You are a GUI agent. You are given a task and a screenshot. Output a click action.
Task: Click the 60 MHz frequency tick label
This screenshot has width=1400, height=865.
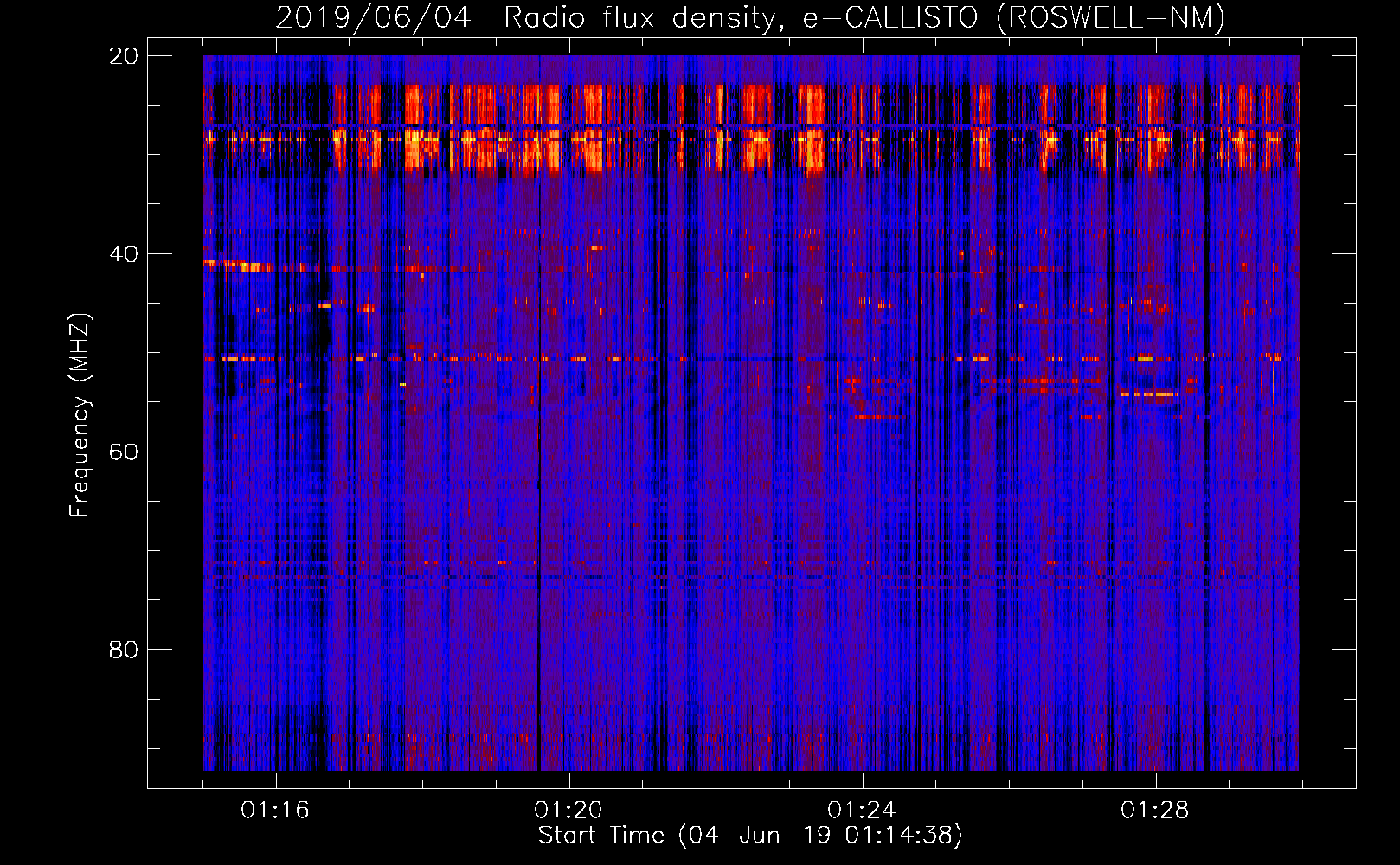tap(124, 452)
